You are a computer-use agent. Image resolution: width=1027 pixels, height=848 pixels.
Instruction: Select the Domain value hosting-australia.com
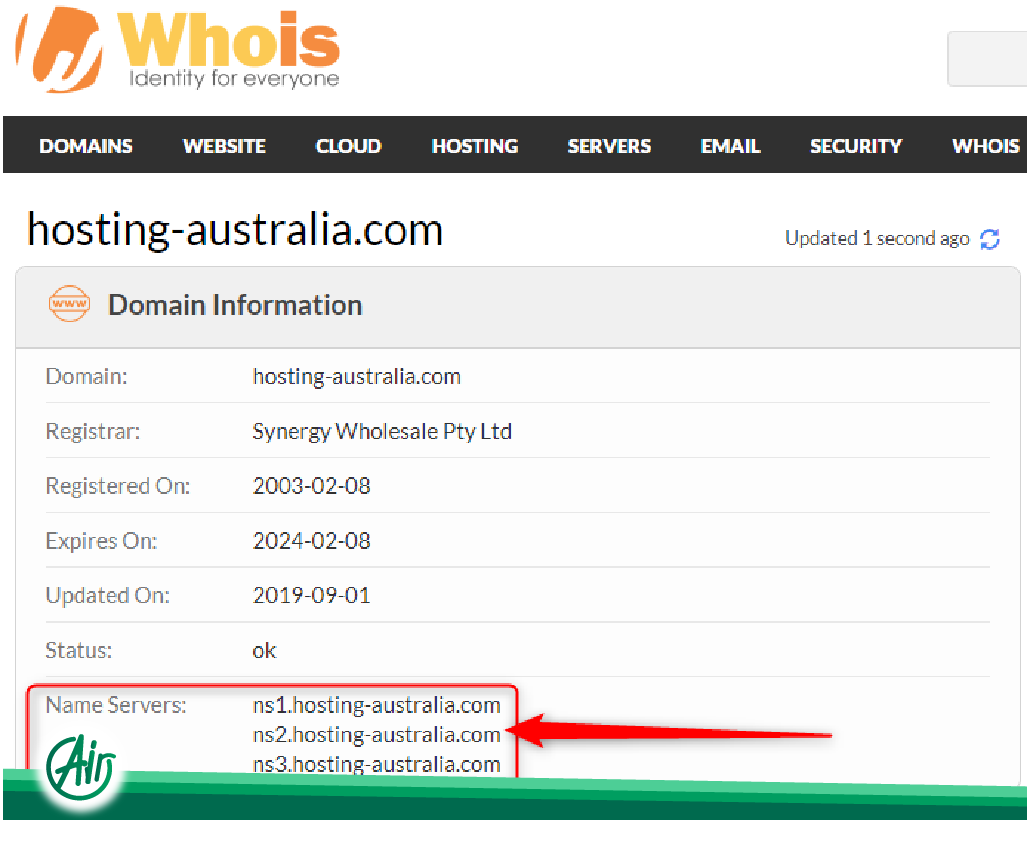pyautogui.click(x=357, y=377)
